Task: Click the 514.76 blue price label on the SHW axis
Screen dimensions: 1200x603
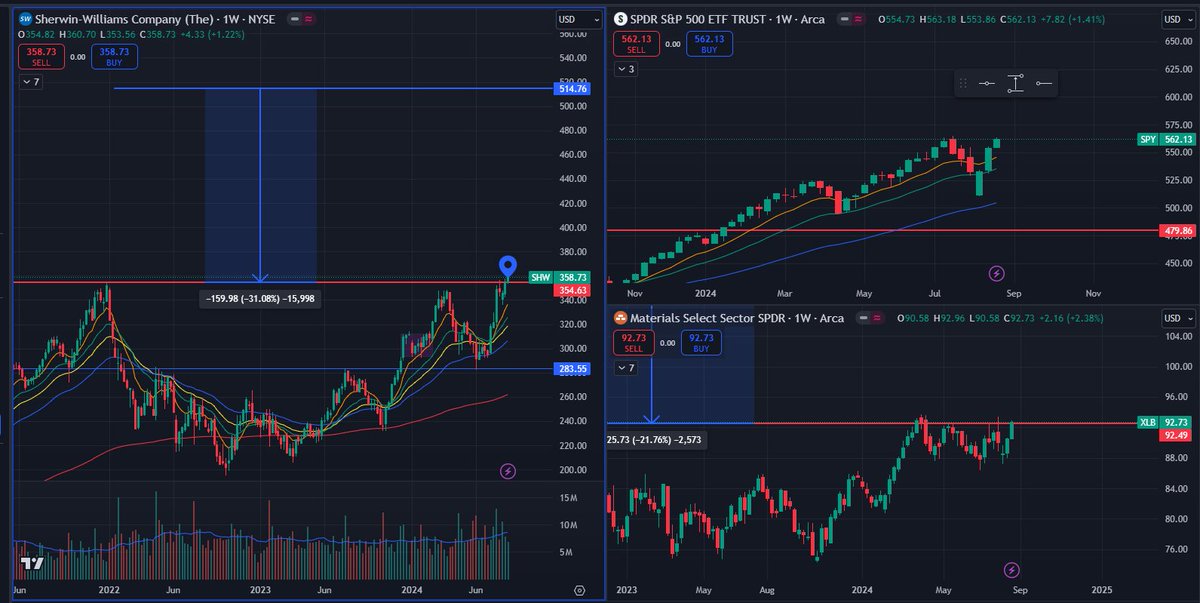Action: tap(571, 89)
